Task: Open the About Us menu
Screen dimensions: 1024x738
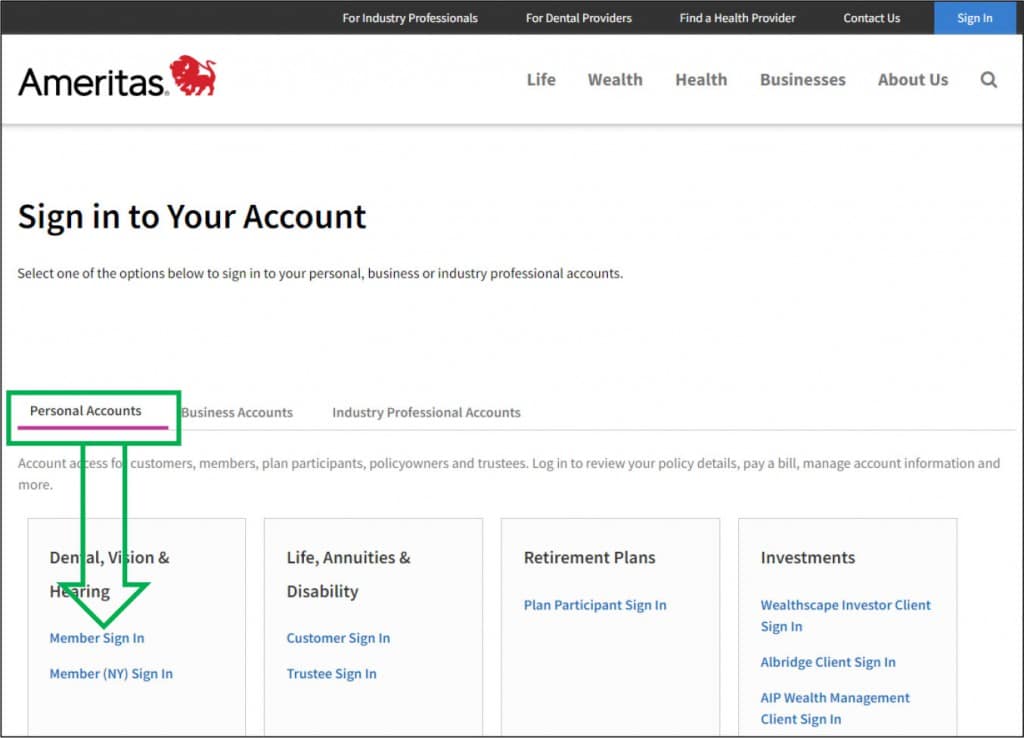Action: [912, 80]
